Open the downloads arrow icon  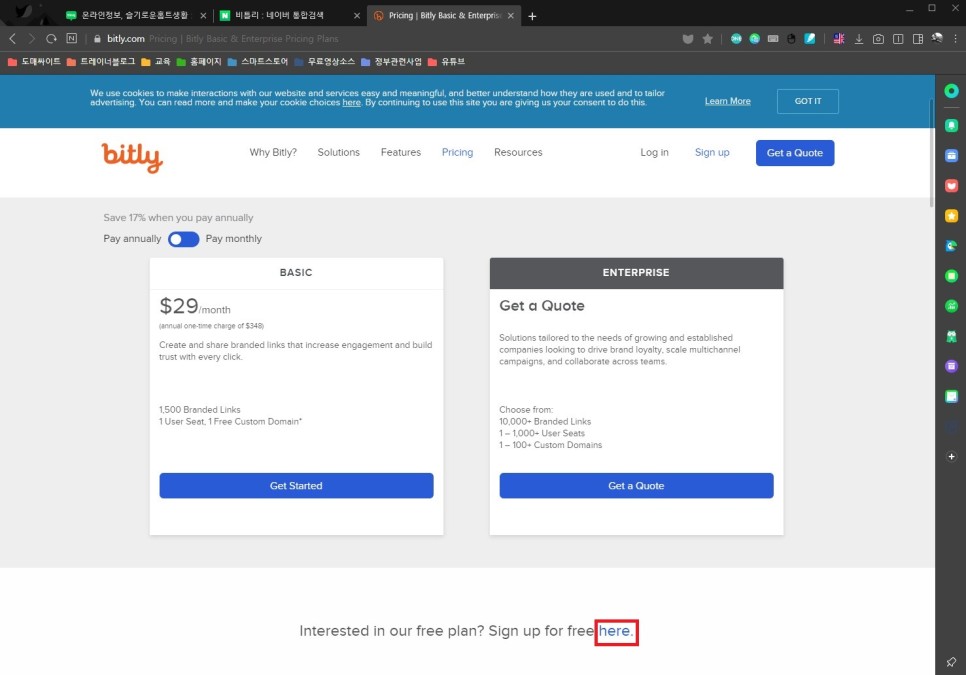coord(858,39)
